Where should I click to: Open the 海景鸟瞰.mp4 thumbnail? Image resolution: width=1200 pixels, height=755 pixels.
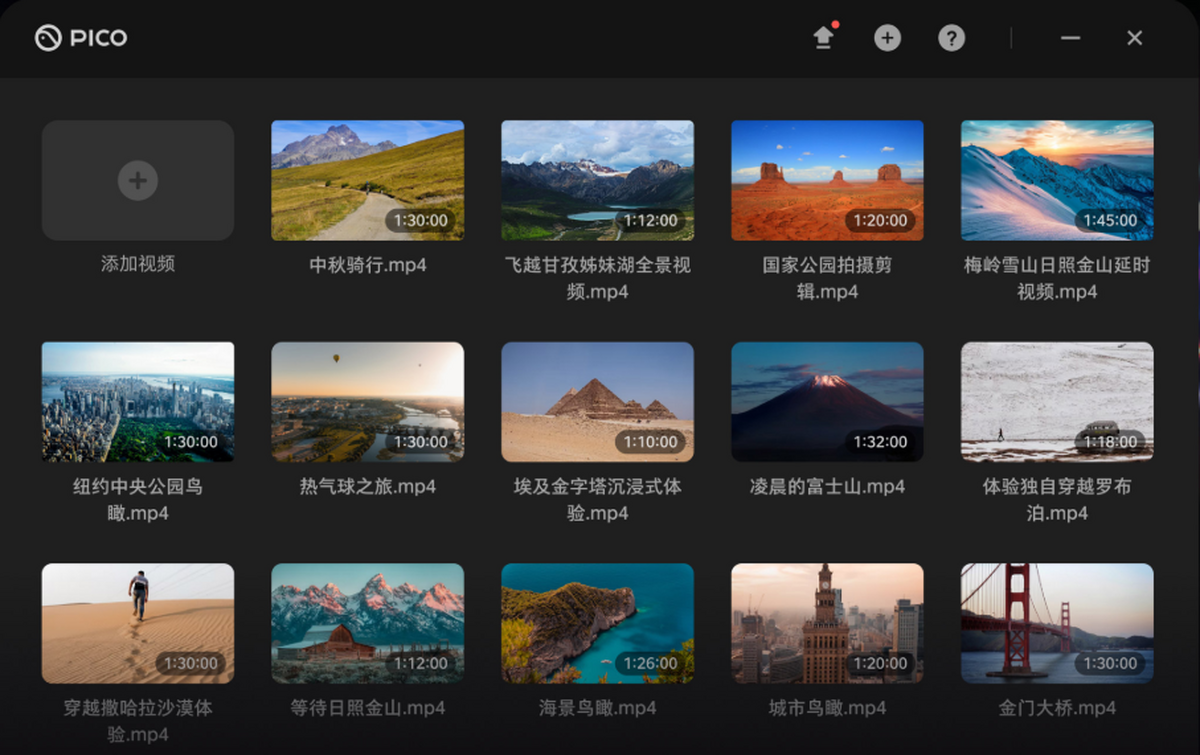click(x=597, y=623)
